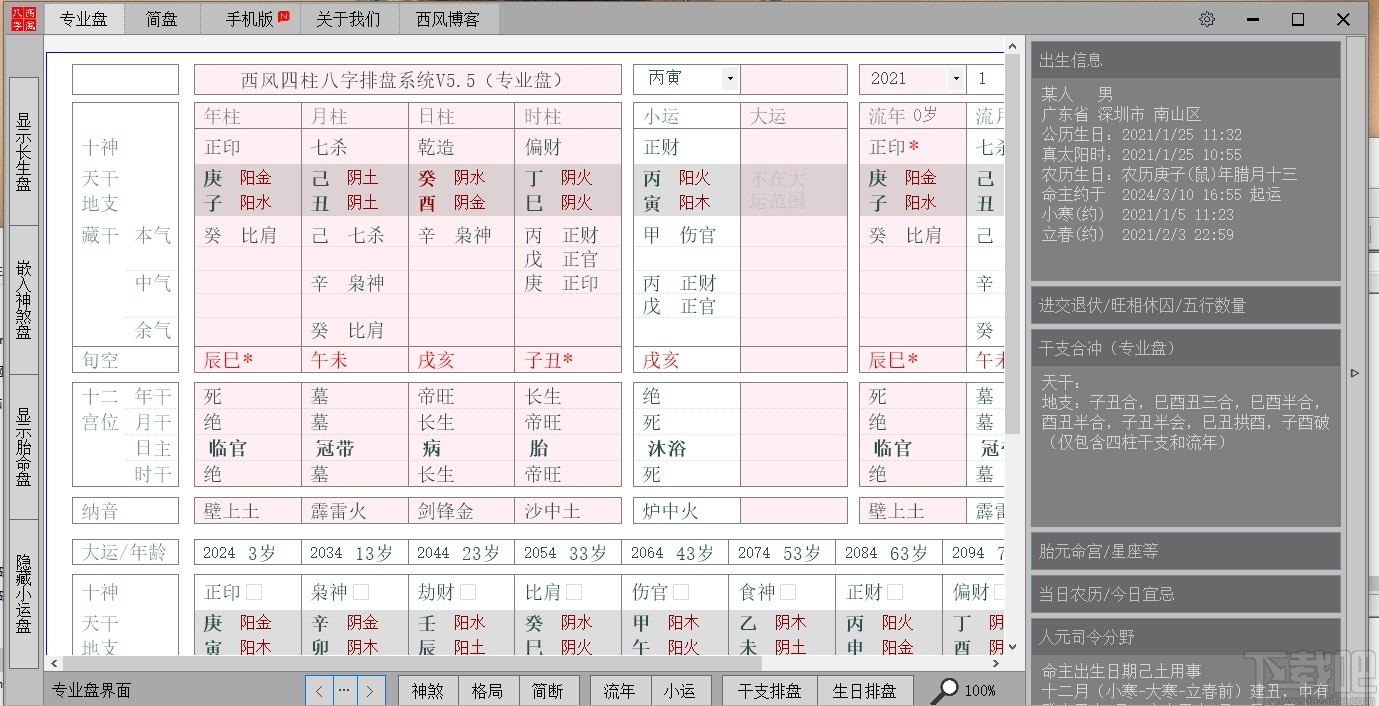Click the right chart navigation arrow

(x=370, y=689)
